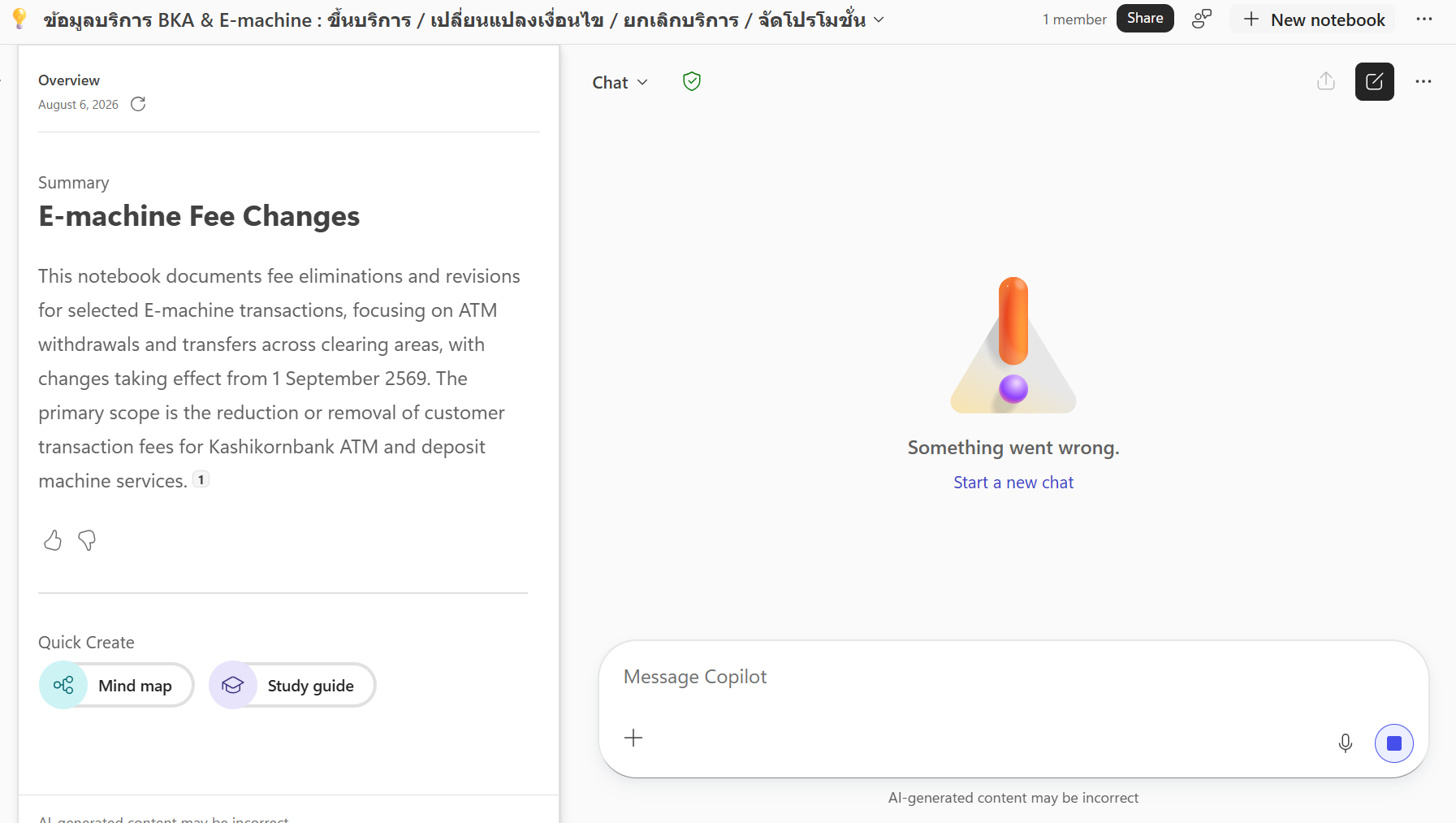The image size is (1456, 823).
Task: Expand the notebook title dropdown chevron
Action: coord(879,19)
